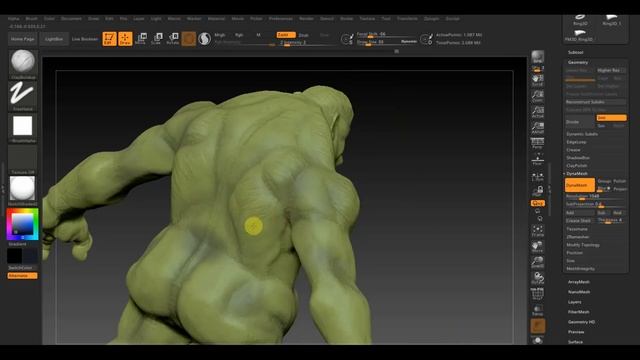The height and width of the screenshot is (360, 640).
Task: Toggle the orange XYZ rotation button
Action: tap(538, 203)
